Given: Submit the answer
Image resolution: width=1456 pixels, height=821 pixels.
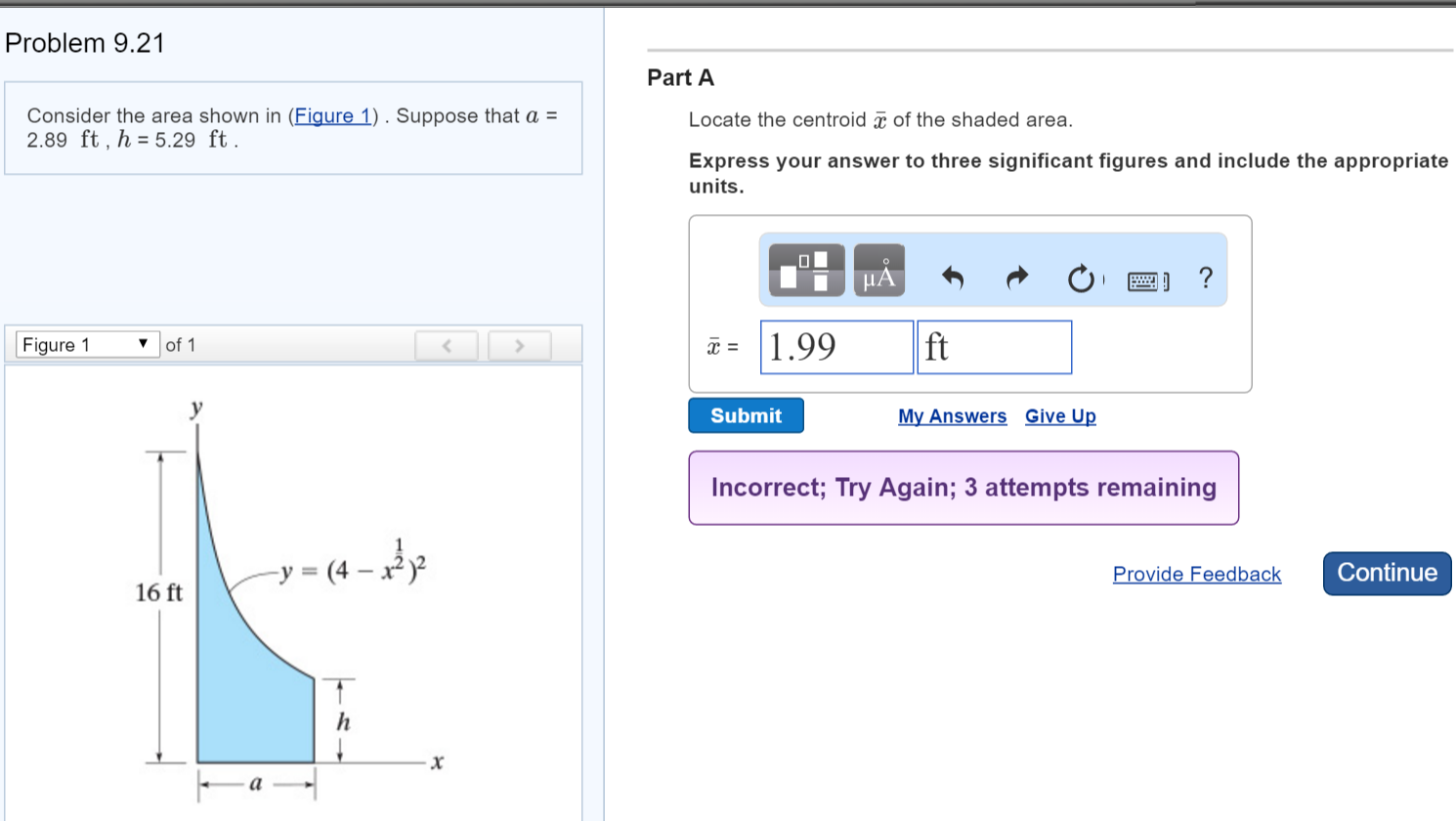Looking at the screenshot, I should [x=747, y=415].
